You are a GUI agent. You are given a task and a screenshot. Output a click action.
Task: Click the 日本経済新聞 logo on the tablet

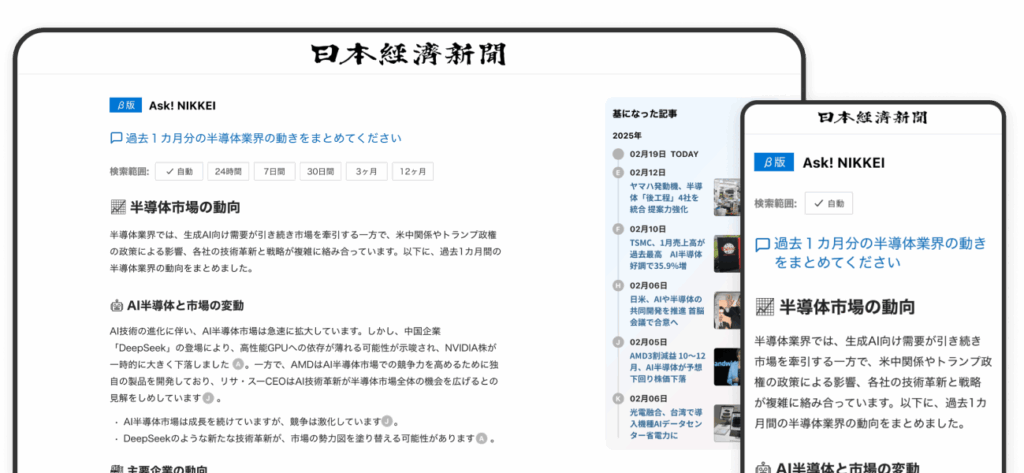(408, 55)
